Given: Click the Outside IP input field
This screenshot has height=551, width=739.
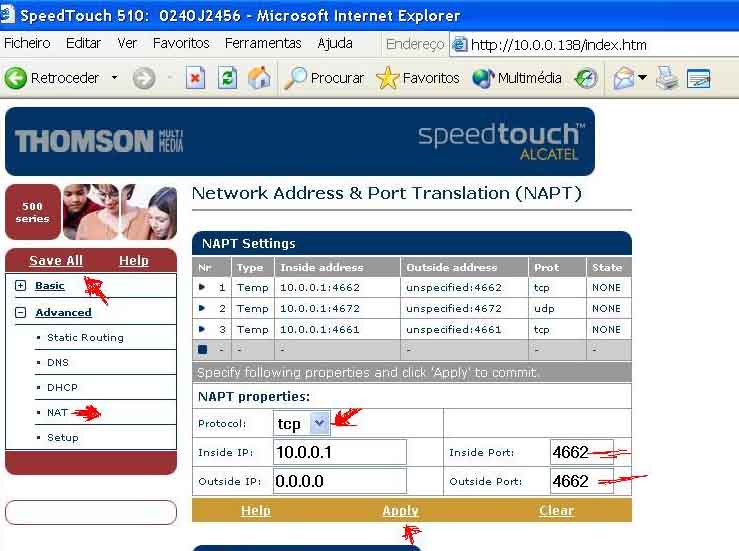Looking at the screenshot, I should [340, 481].
